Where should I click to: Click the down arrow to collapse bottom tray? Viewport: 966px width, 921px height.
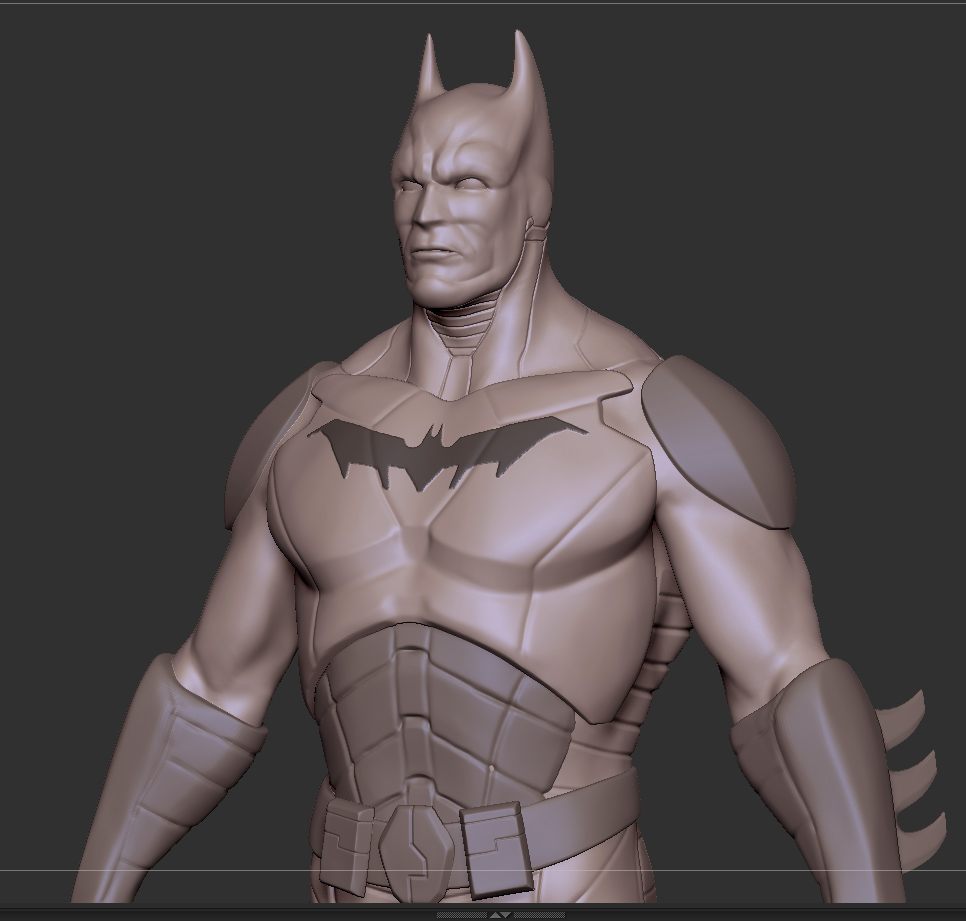pos(508,913)
